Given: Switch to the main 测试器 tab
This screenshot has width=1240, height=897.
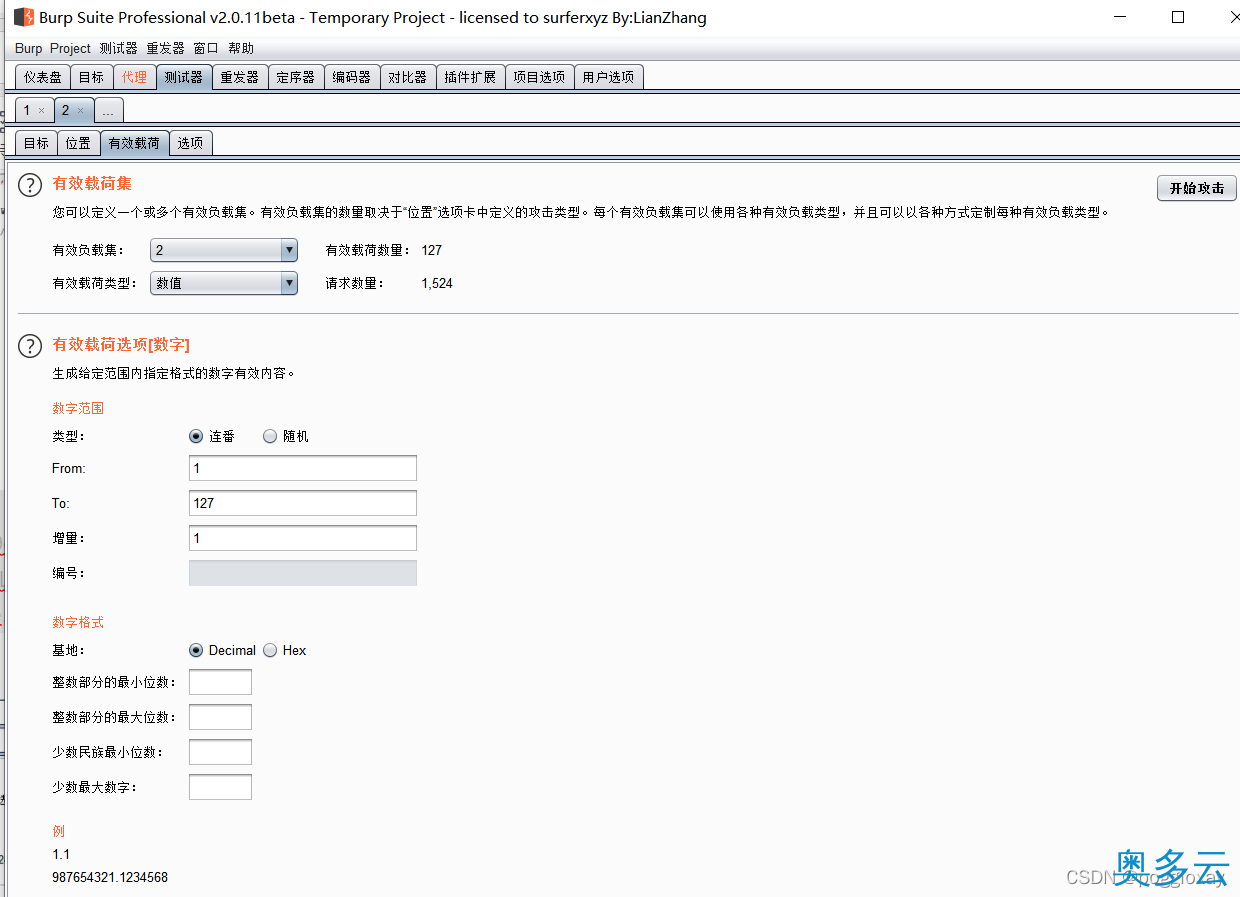Looking at the screenshot, I should pos(184,77).
